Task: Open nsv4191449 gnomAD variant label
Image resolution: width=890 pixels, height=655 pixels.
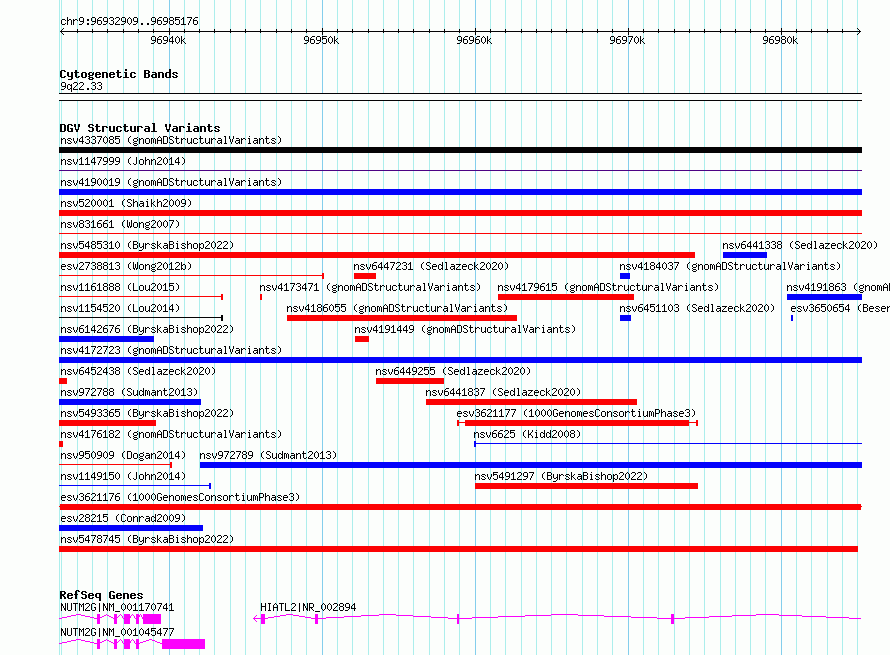Action: point(465,329)
